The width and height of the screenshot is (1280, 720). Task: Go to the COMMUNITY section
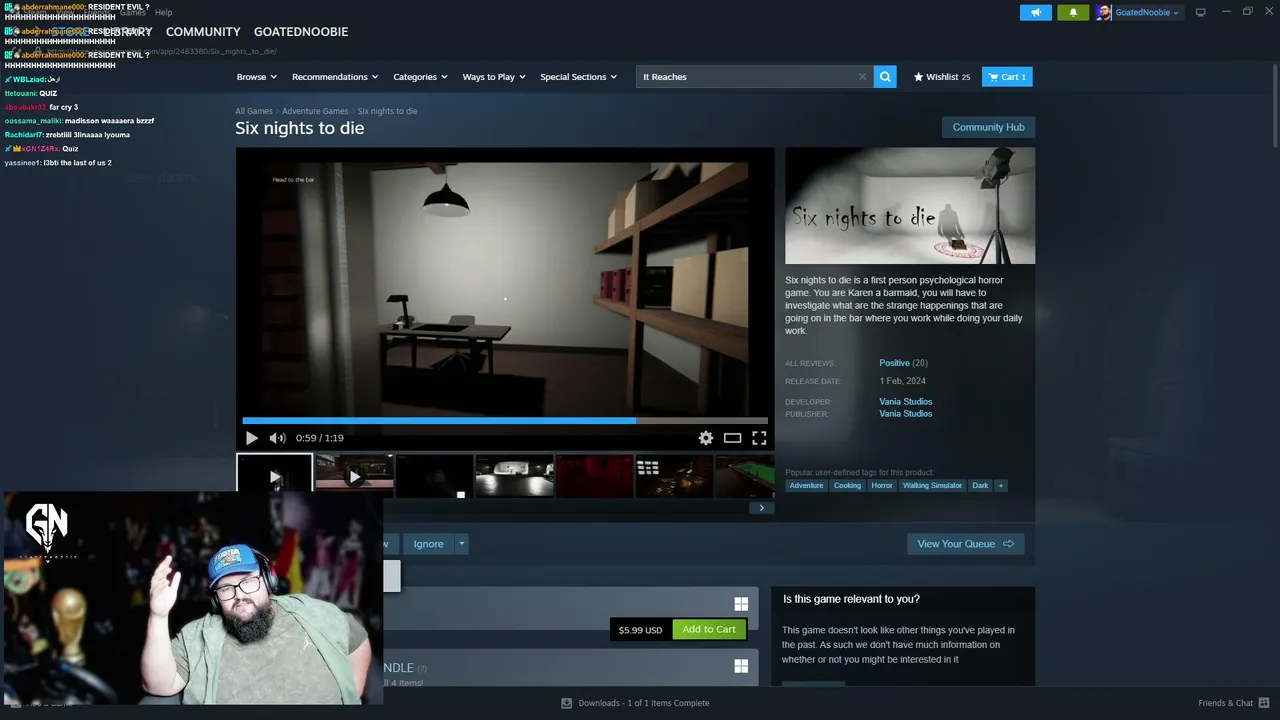[x=203, y=32]
